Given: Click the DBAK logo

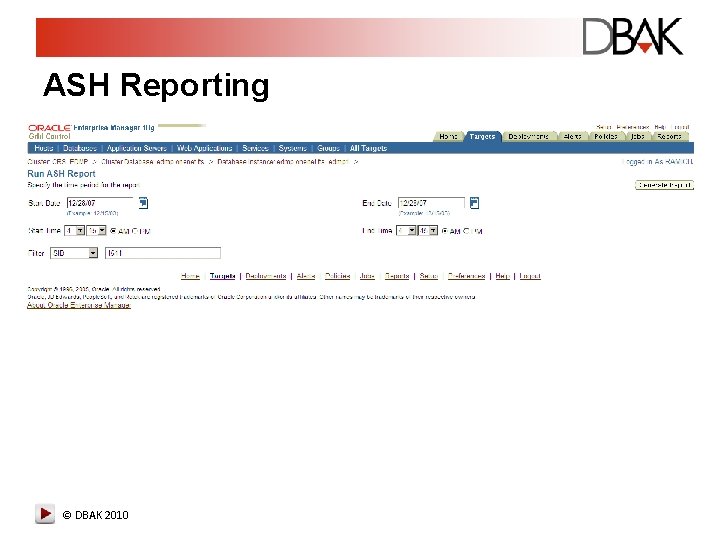Looking at the screenshot, I should click(633, 37).
